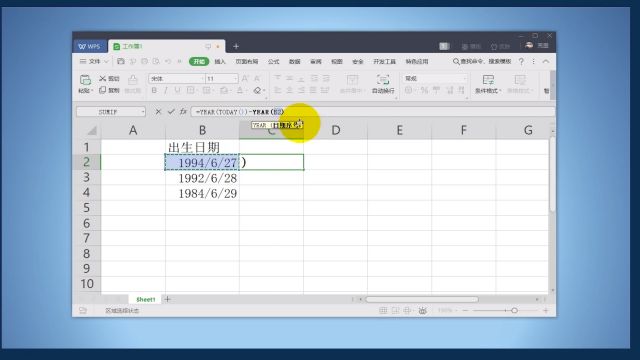640x360 pixels.
Task: Confirm the formula with the checkmark icon
Action: pos(171,111)
